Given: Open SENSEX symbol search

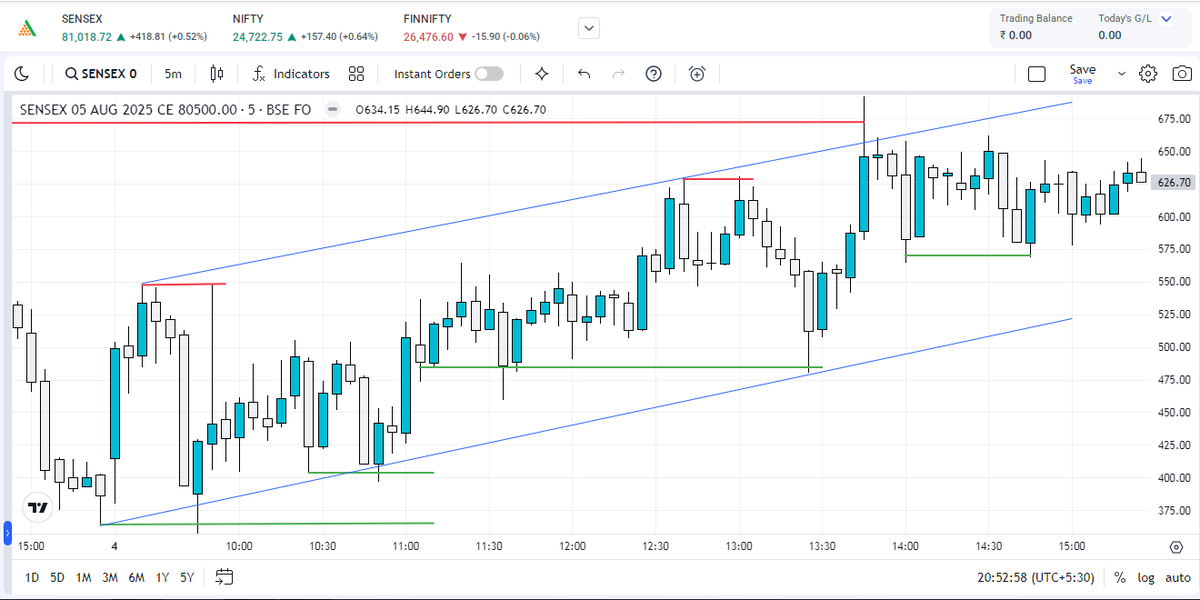Looking at the screenshot, I should 100,74.
